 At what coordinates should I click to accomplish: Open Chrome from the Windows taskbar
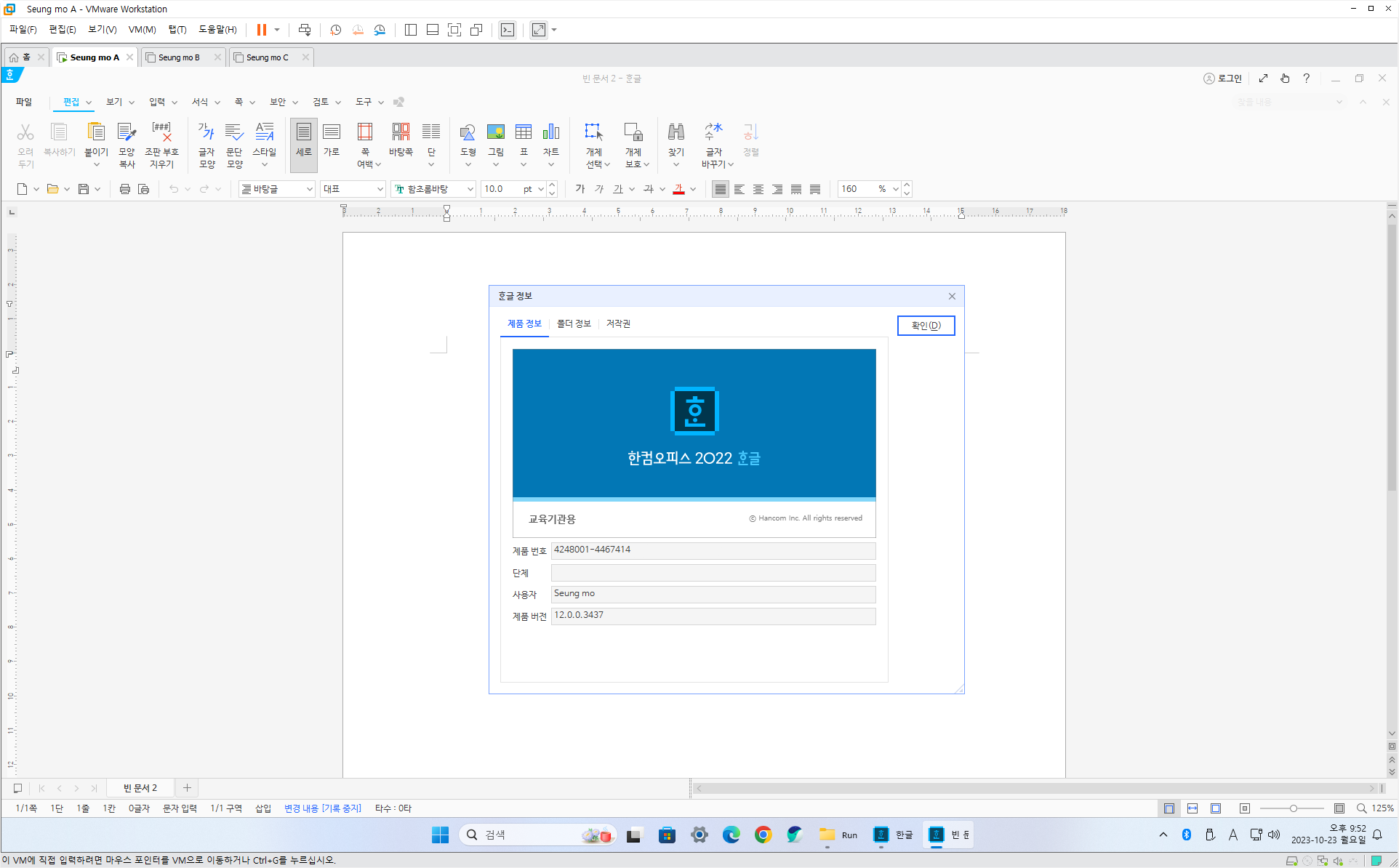(763, 835)
